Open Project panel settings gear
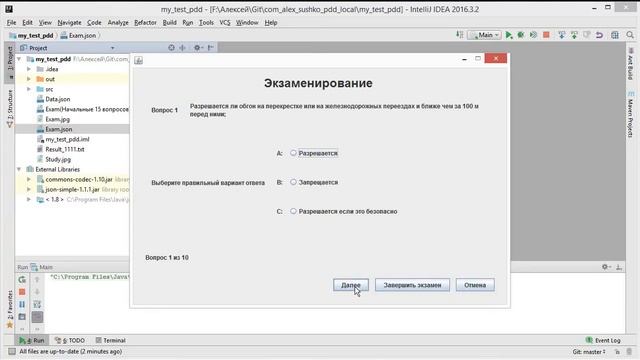The width and height of the screenshot is (640, 360). [x=198, y=48]
